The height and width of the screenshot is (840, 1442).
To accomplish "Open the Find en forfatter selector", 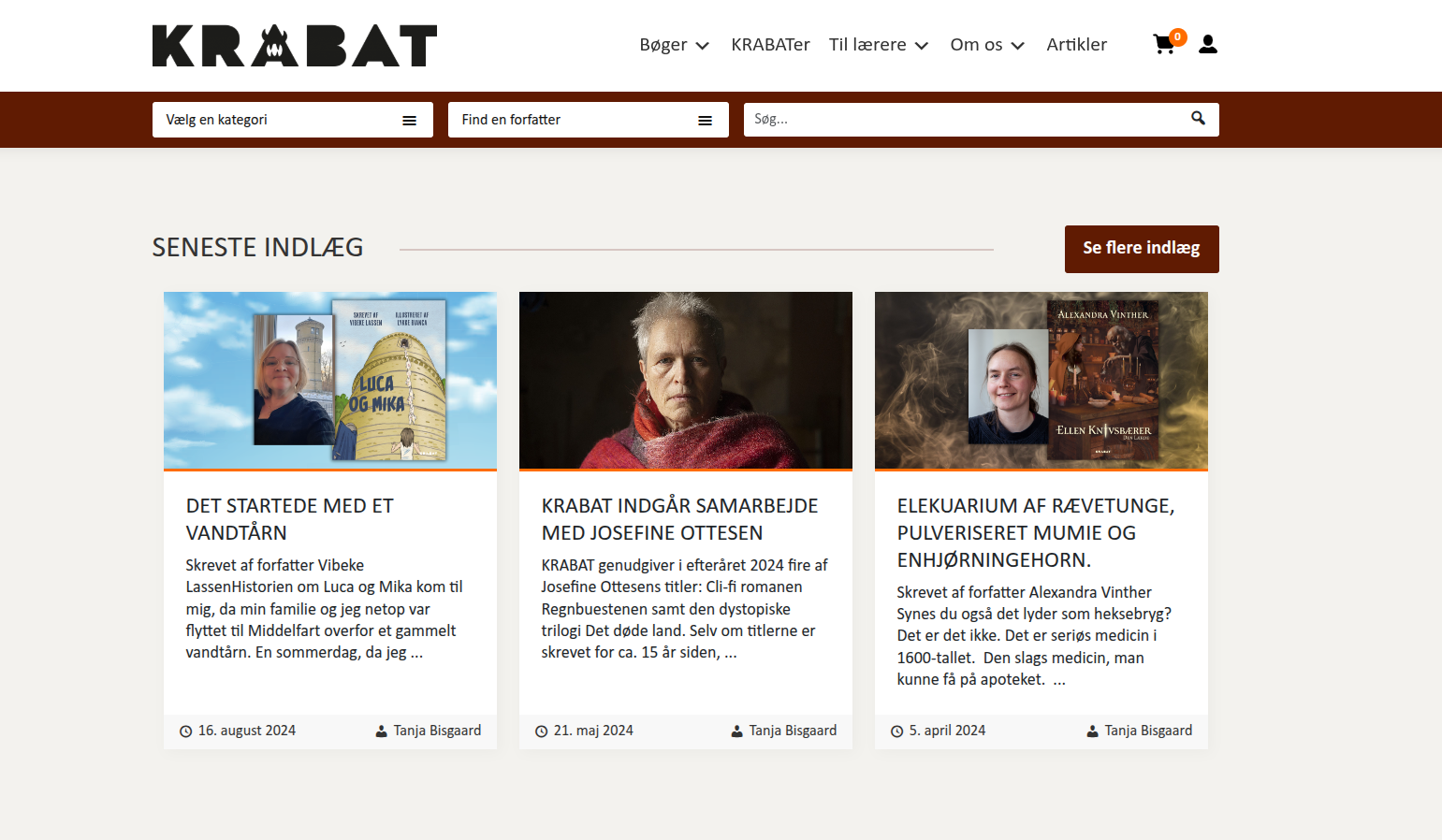I will [589, 120].
